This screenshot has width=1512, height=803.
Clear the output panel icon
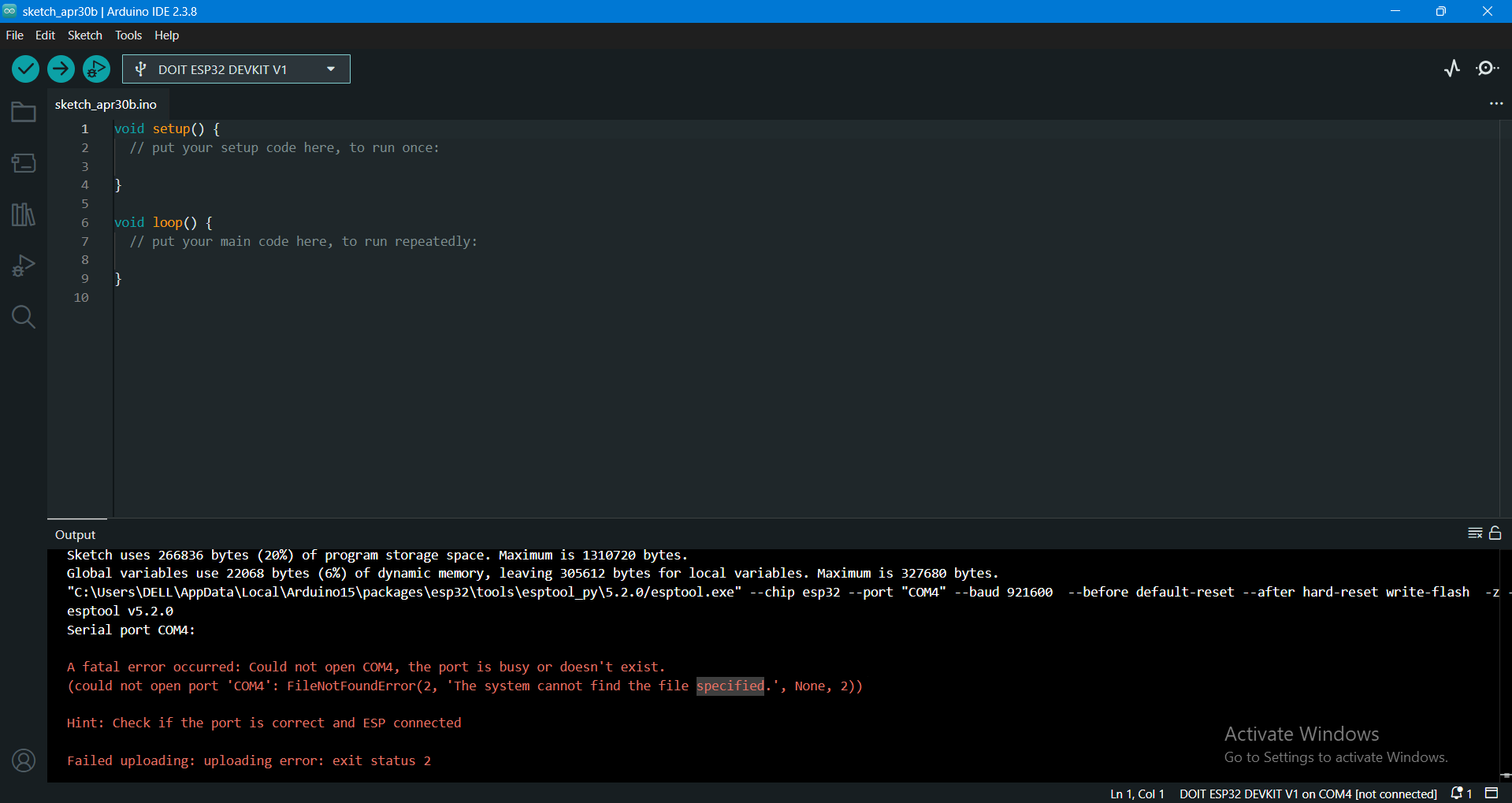click(x=1475, y=533)
